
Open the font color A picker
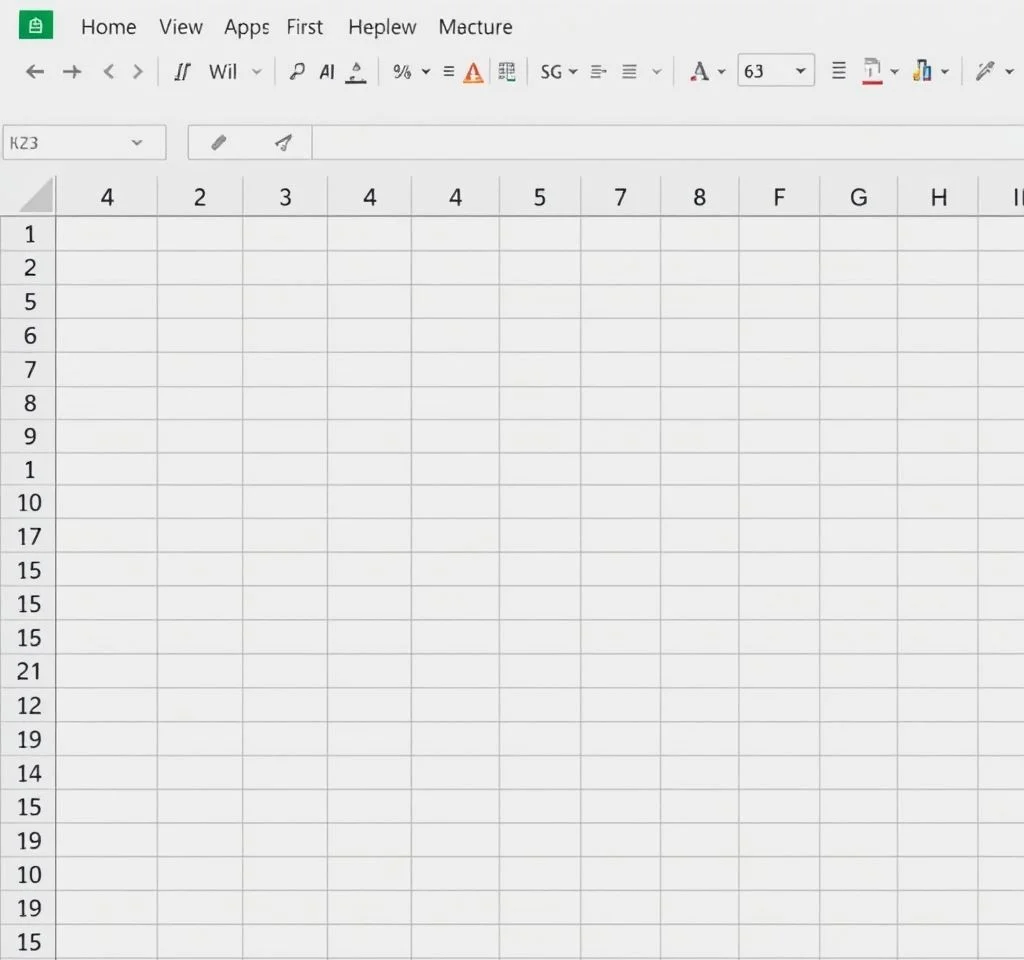click(x=700, y=72)
